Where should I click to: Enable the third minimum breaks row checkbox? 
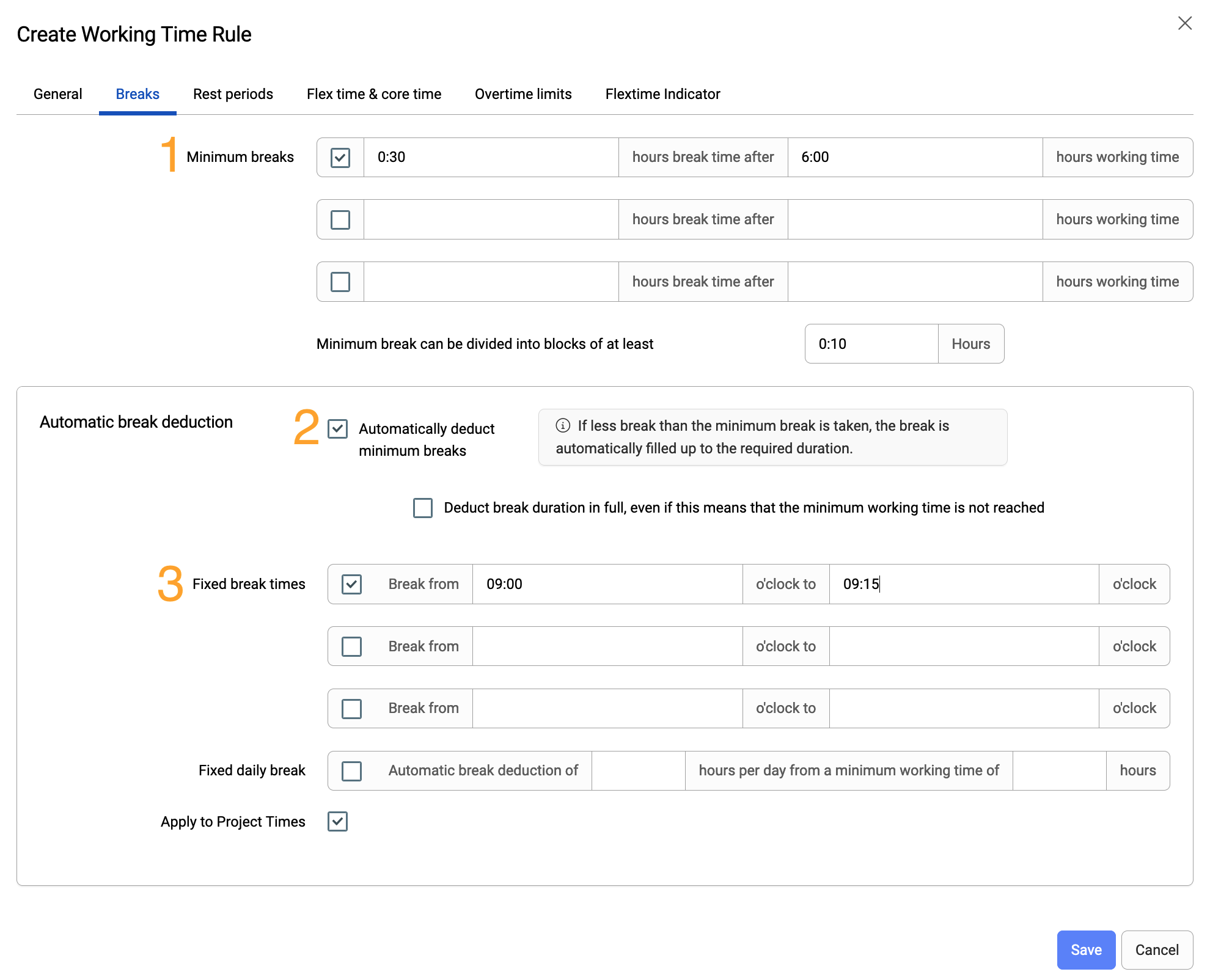340,282
